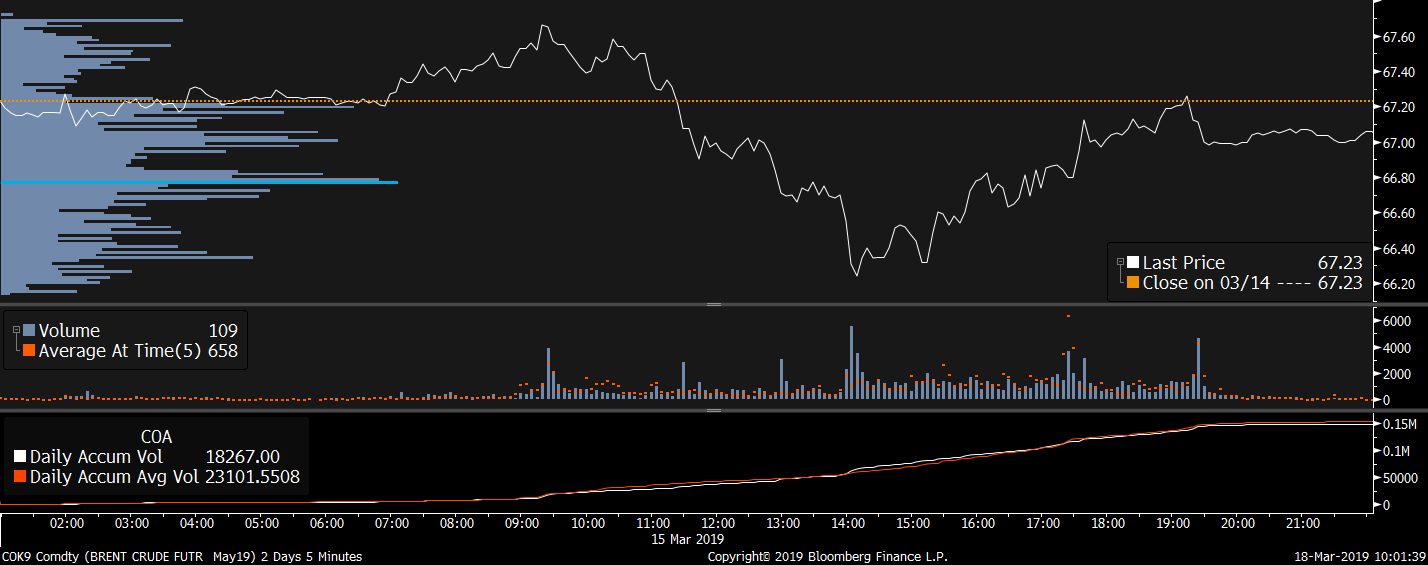Collapse the Last Price legend box

point(1120,262)
